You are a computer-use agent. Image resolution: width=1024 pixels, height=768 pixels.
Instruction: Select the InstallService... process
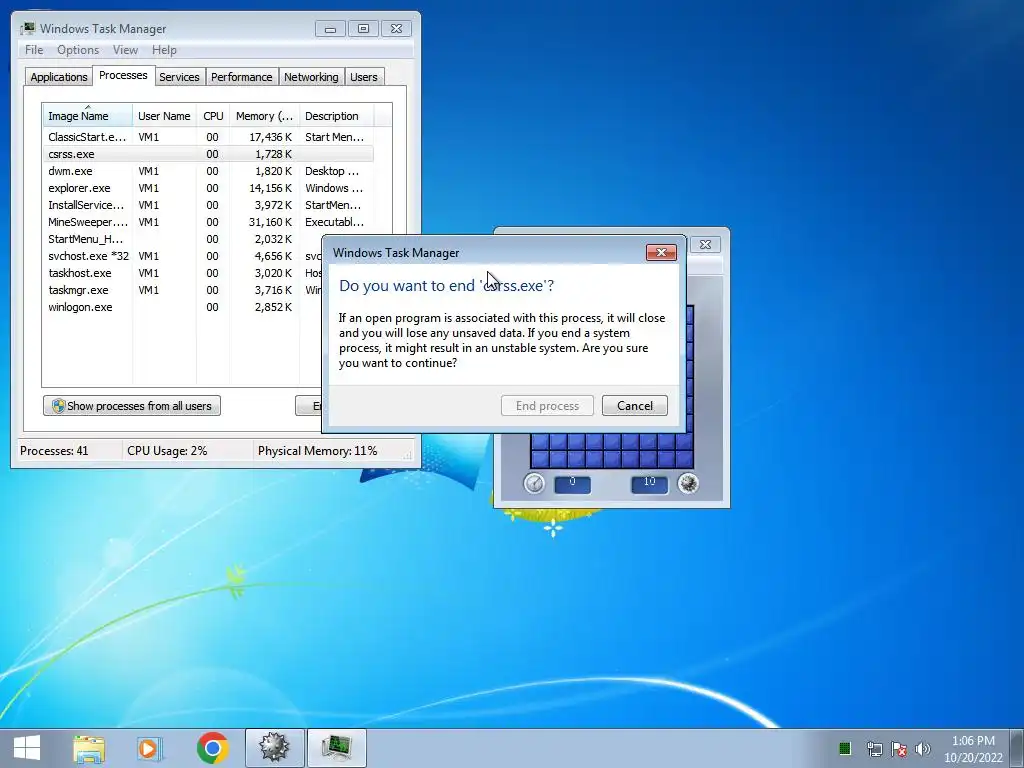tap(208, 205)
